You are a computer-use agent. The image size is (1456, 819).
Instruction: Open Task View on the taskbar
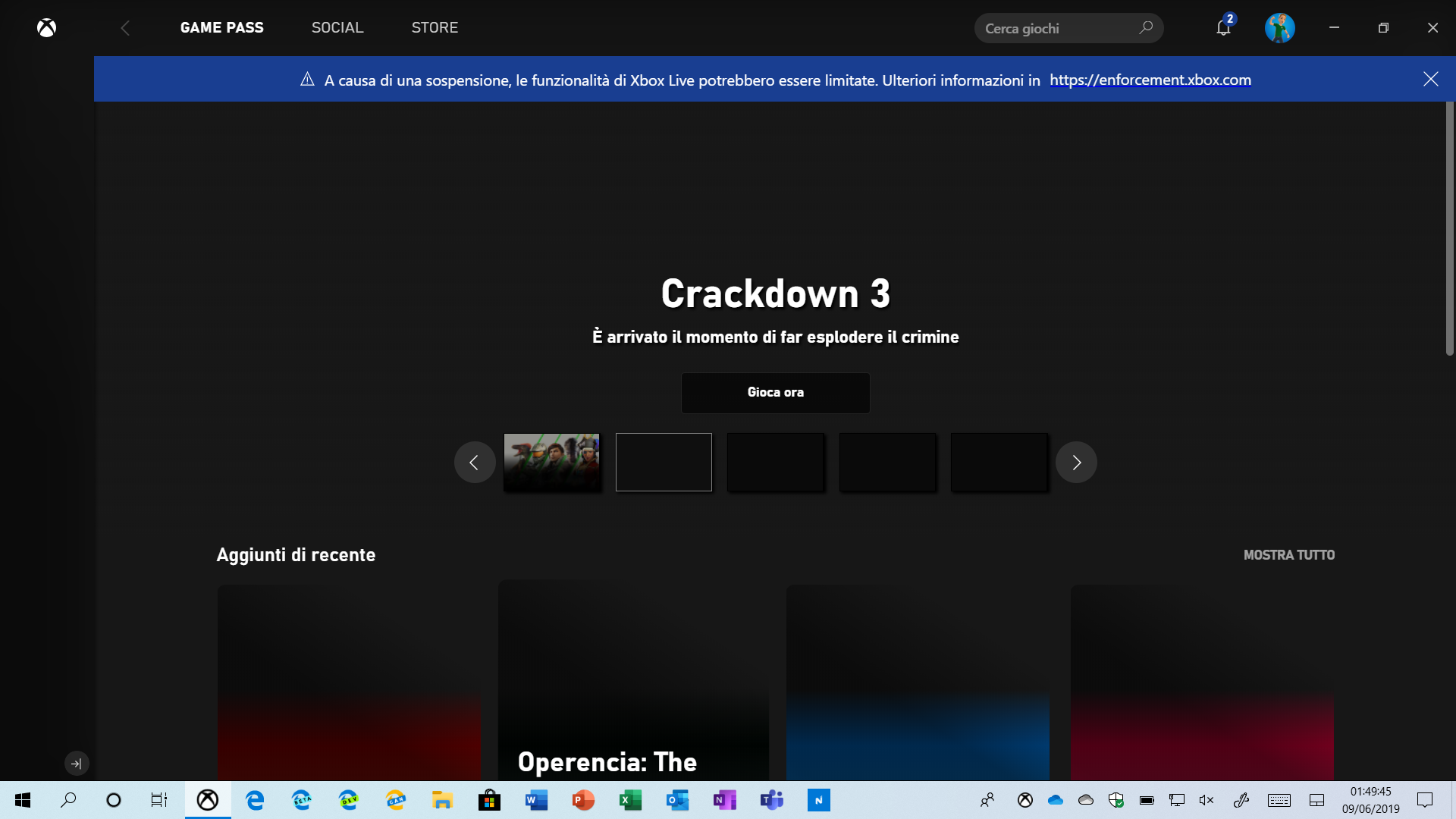[159, 800]
